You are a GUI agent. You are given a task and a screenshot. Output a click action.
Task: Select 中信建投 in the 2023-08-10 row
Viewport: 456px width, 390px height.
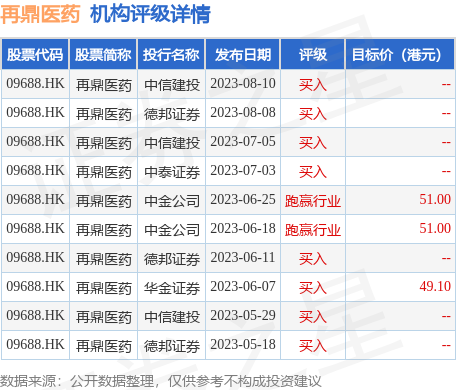[172, 85]
